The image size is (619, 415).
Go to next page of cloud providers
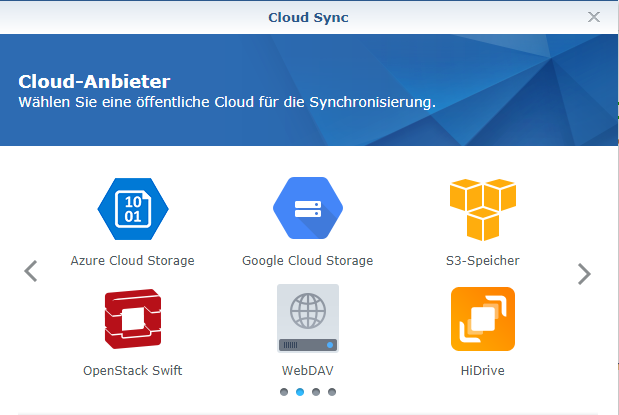coord(584,274)
